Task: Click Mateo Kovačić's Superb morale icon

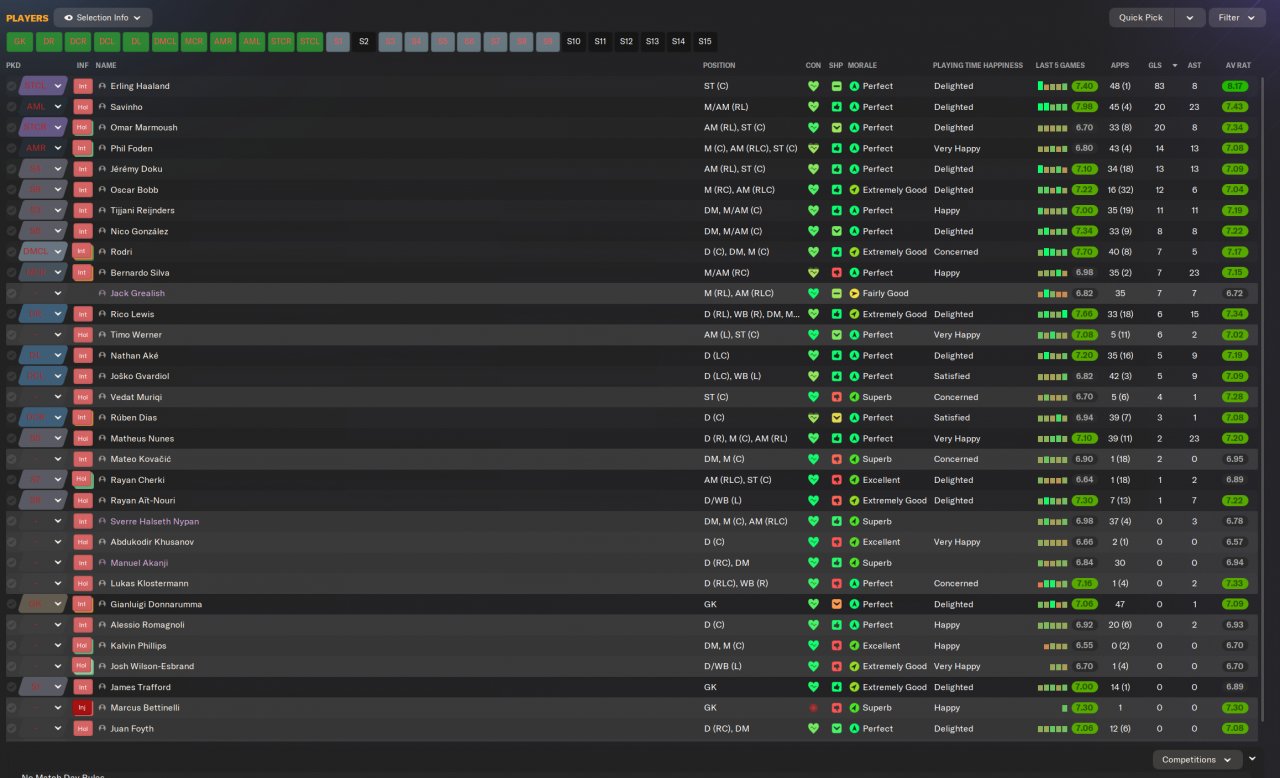Action: coord(854,459)
